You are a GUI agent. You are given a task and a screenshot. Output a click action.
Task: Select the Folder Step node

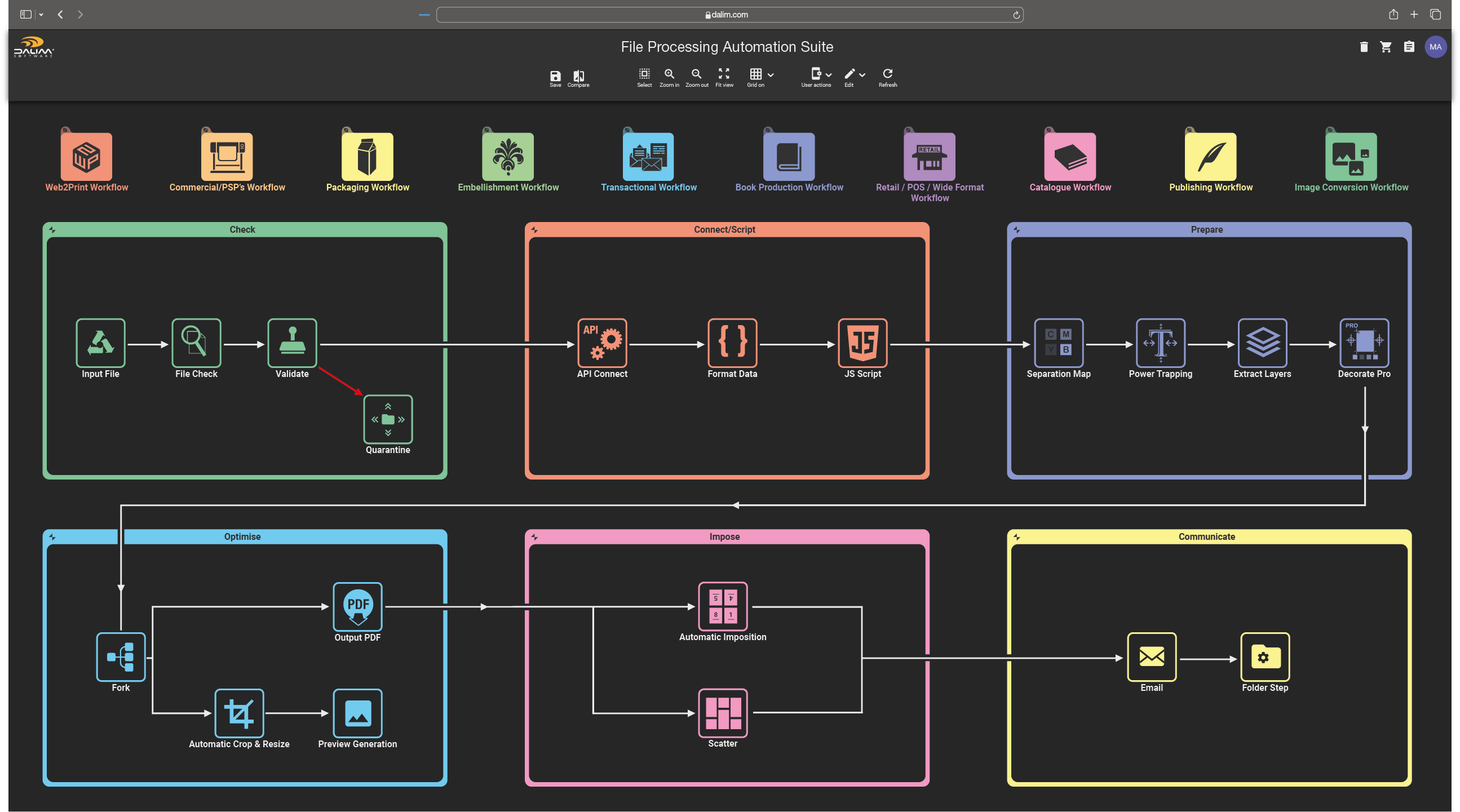[x=1265, y=656]
